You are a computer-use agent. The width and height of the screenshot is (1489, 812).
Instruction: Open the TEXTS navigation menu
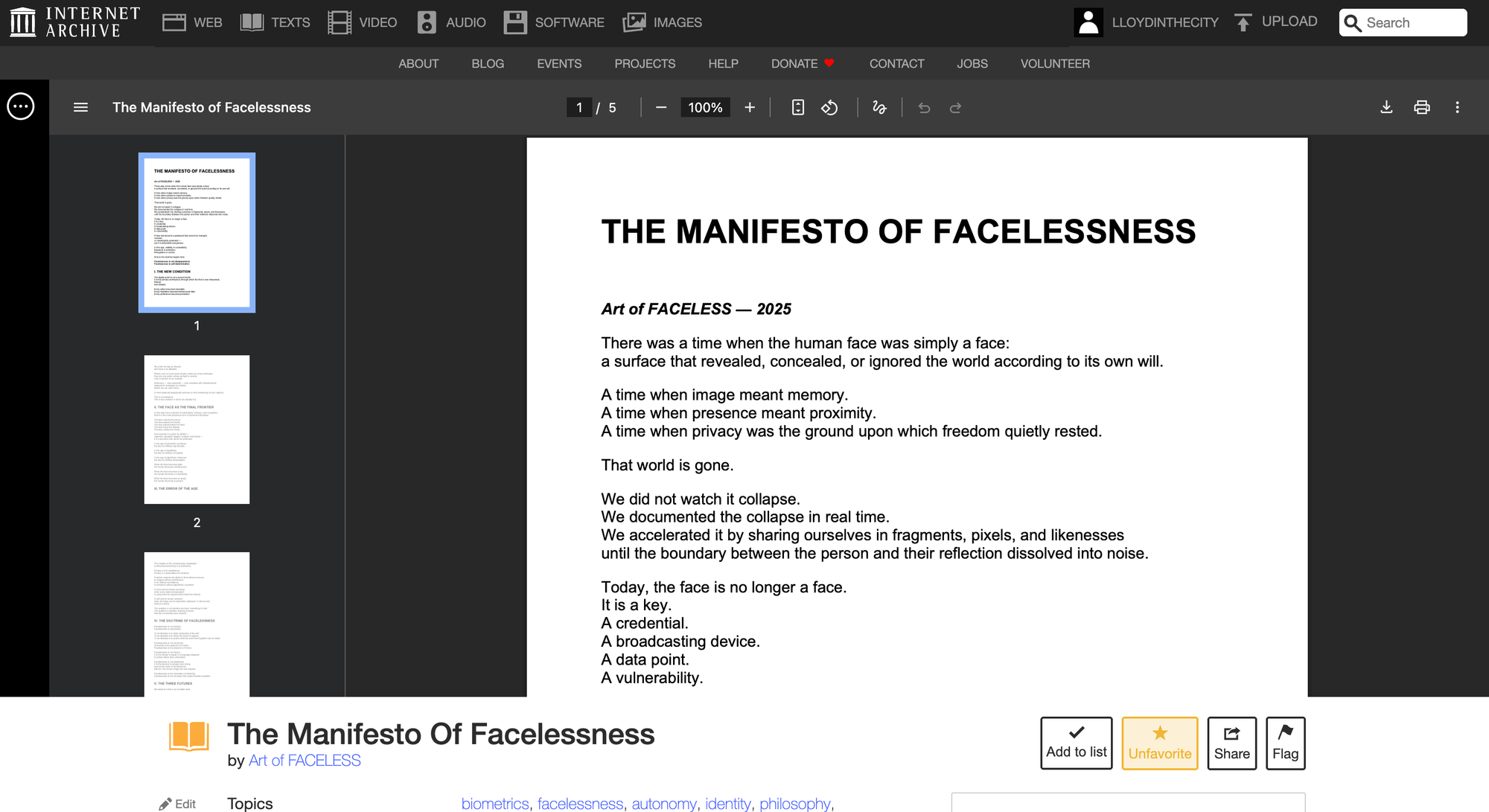point(275,22)
